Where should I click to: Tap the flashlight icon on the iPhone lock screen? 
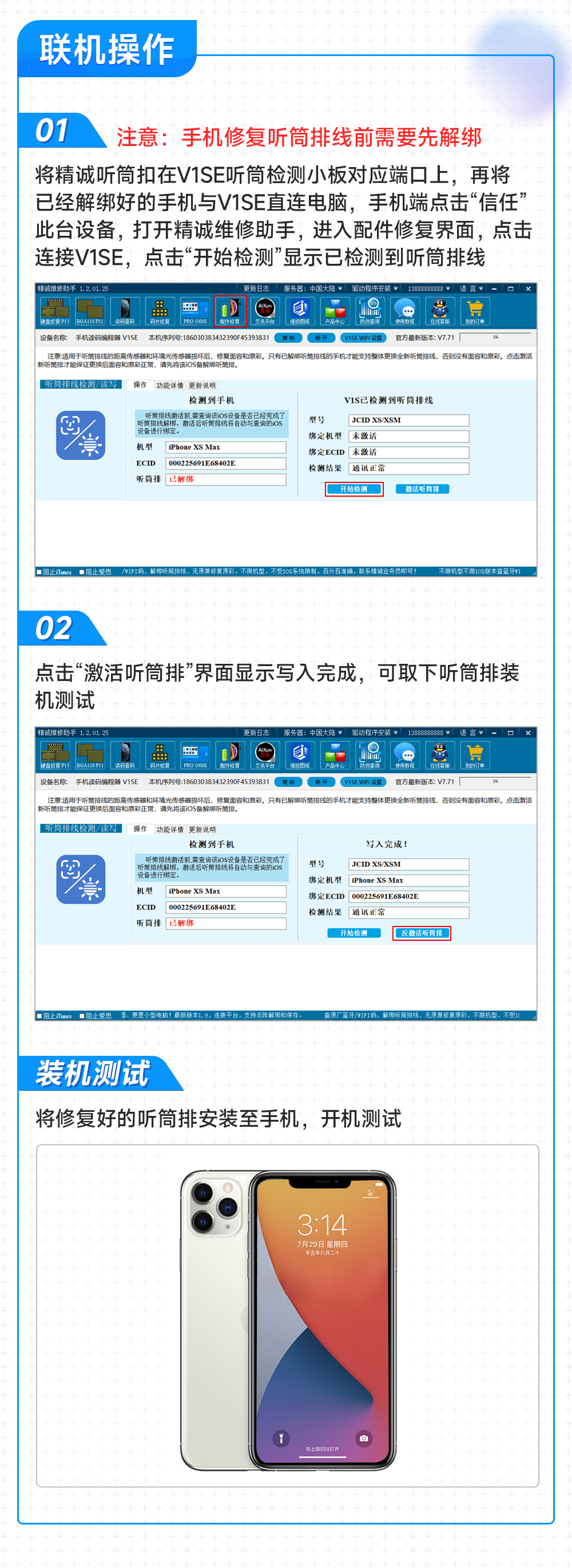coord(280,1438)
